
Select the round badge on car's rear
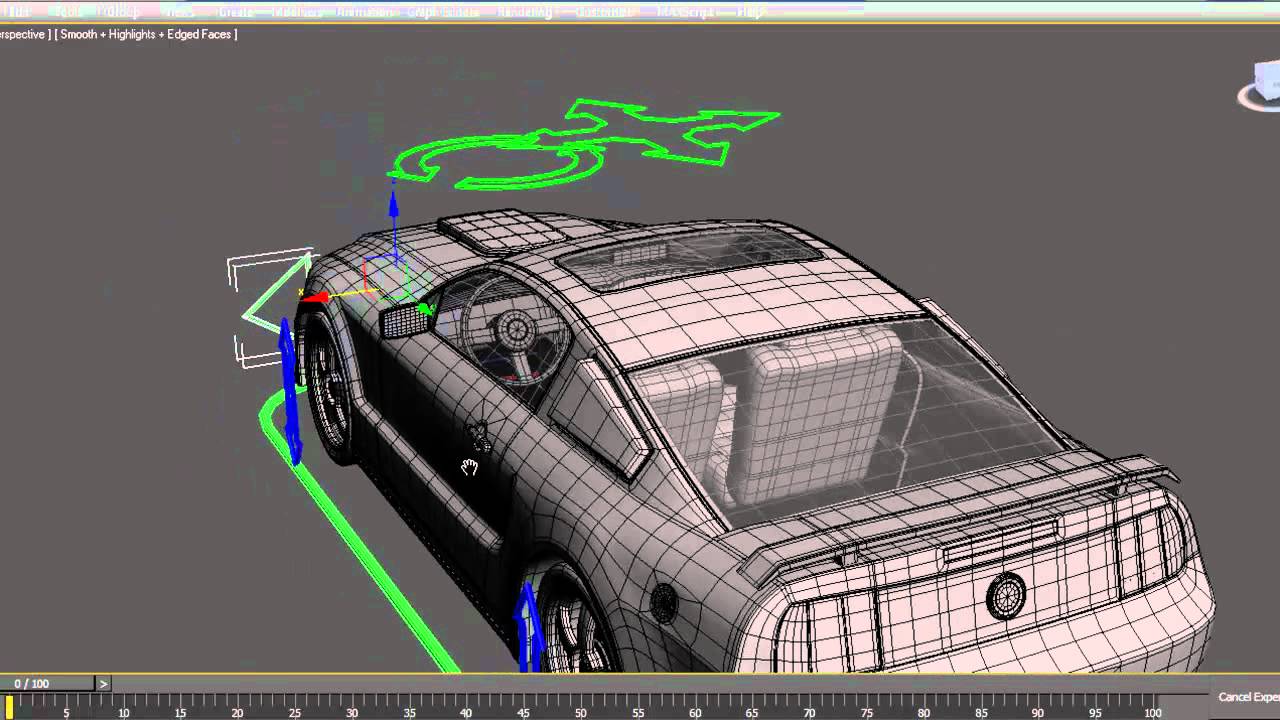1006,596
